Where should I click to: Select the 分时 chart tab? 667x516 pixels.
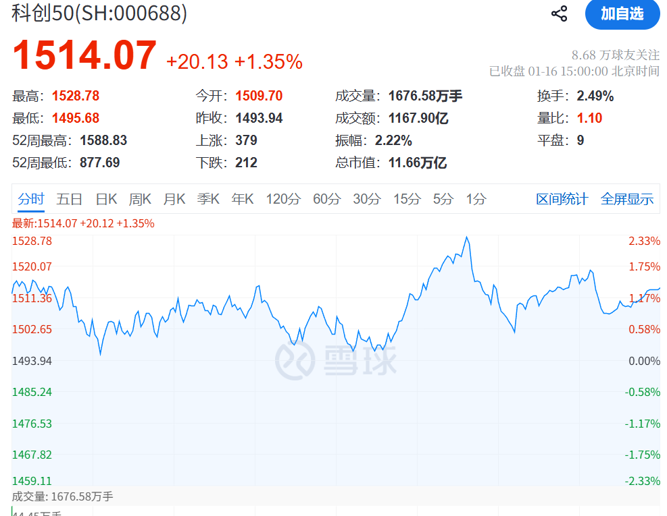coord(31,199)
